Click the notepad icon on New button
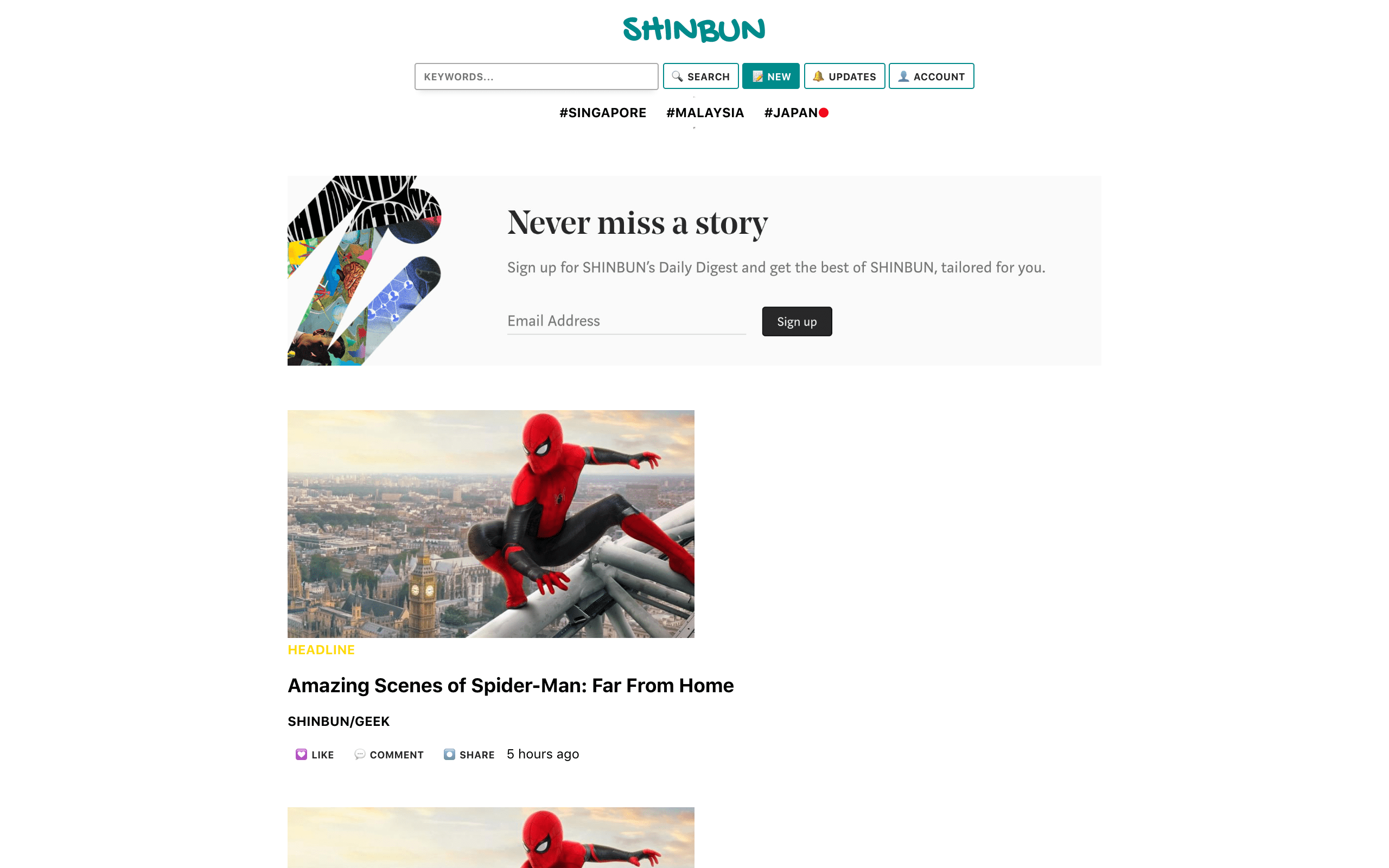Screen dimensions: 1389x868 pos(757,76)
